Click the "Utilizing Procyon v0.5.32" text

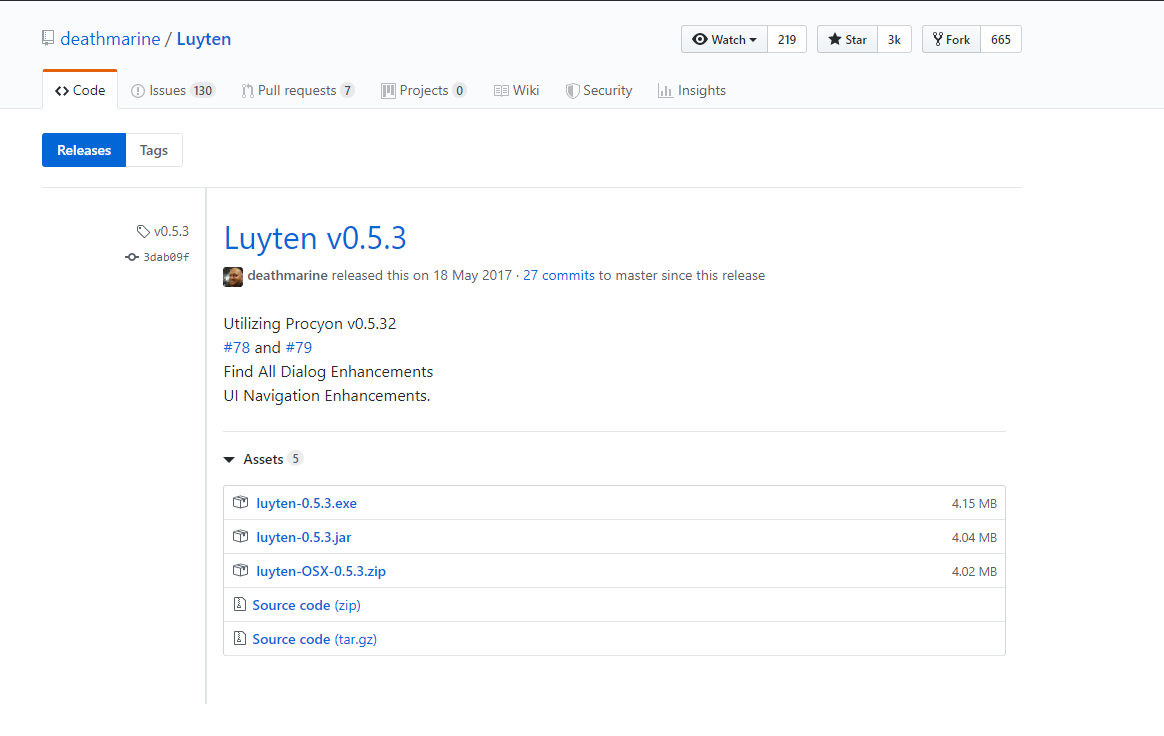point(310,324)
